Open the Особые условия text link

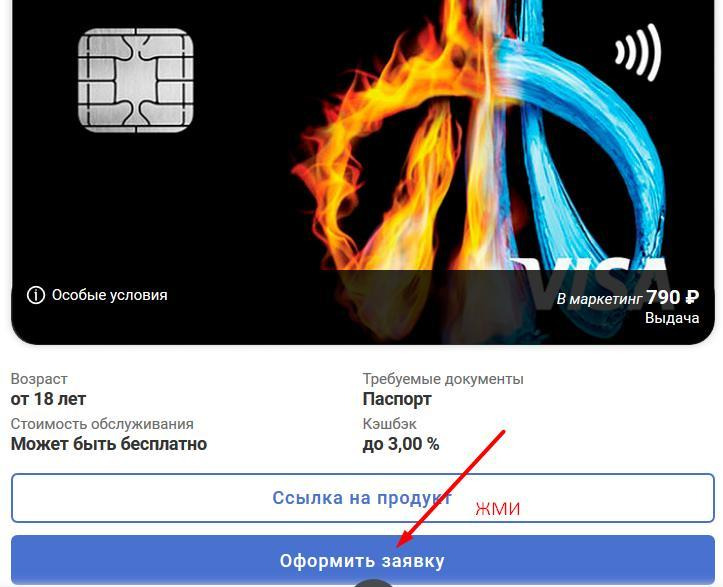[x=110, y=295]
